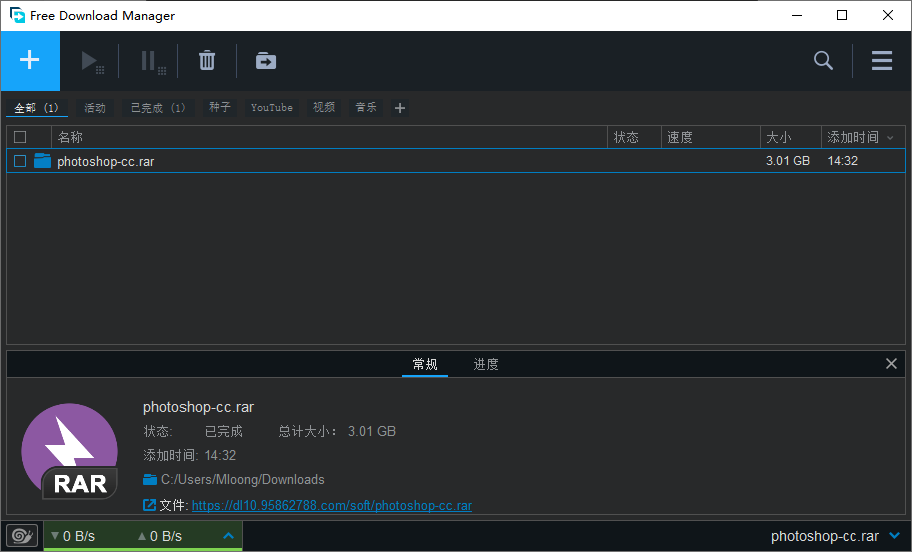Image resolution: width=912 pixels, height=552 pixels.
Task: Click upload speed 0 B/s indicator
Action: [160, 536]
